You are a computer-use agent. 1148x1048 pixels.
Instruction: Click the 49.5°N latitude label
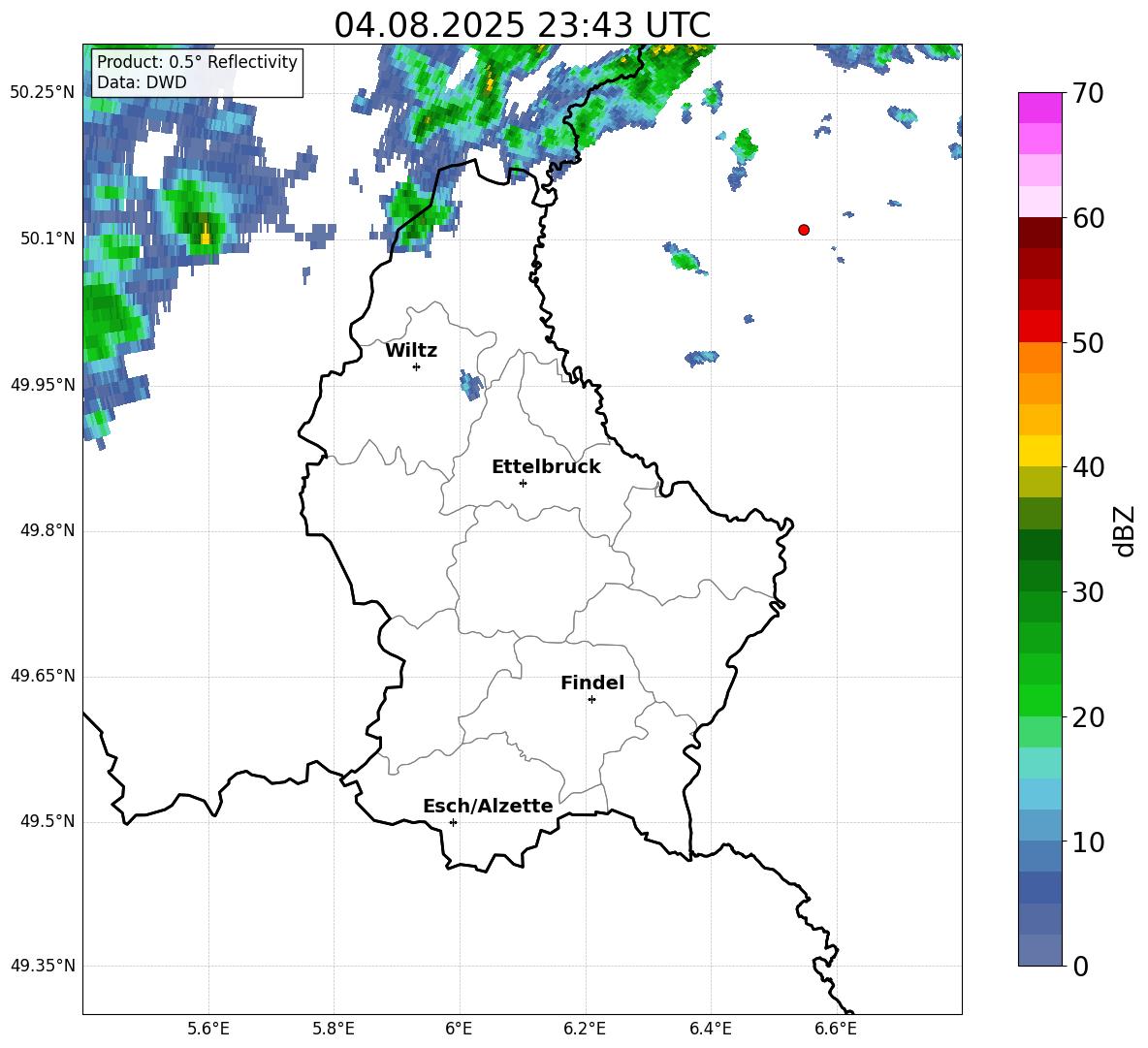(47, 821)
